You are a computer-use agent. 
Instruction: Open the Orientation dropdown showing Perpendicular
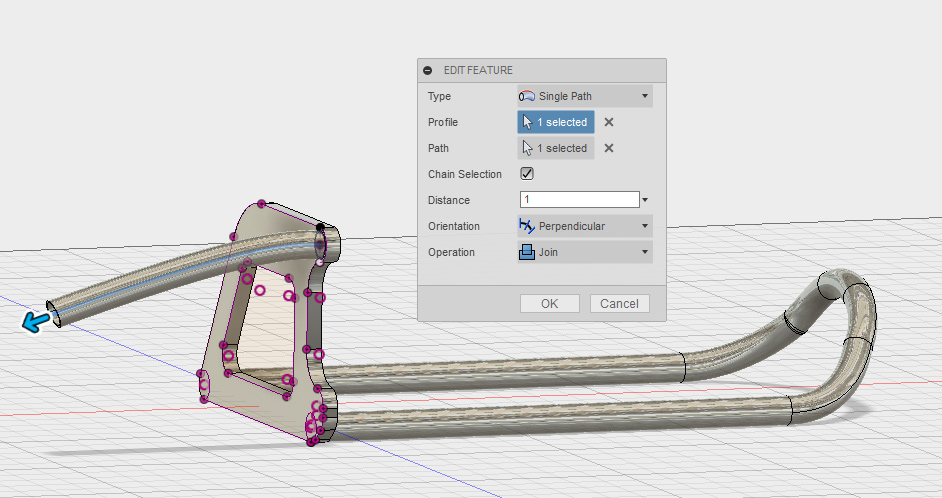(585, 226)
